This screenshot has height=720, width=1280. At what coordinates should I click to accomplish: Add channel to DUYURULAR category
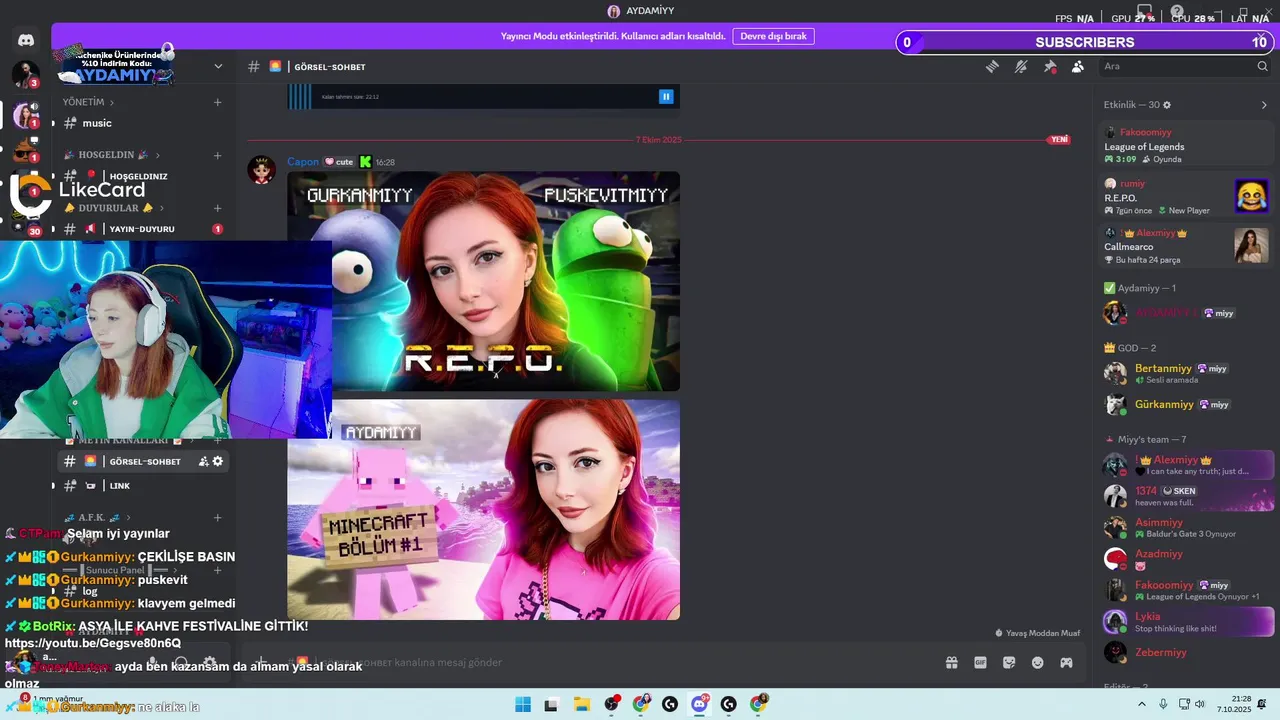(217, 208)
